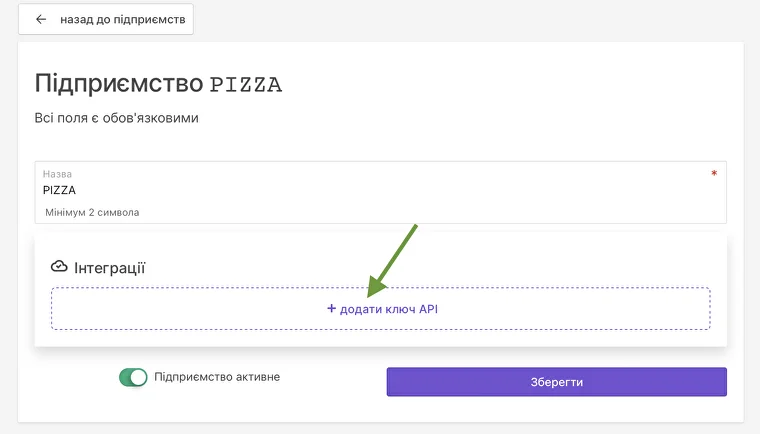
Task: Click the red required asterisk
Action: 714,175
